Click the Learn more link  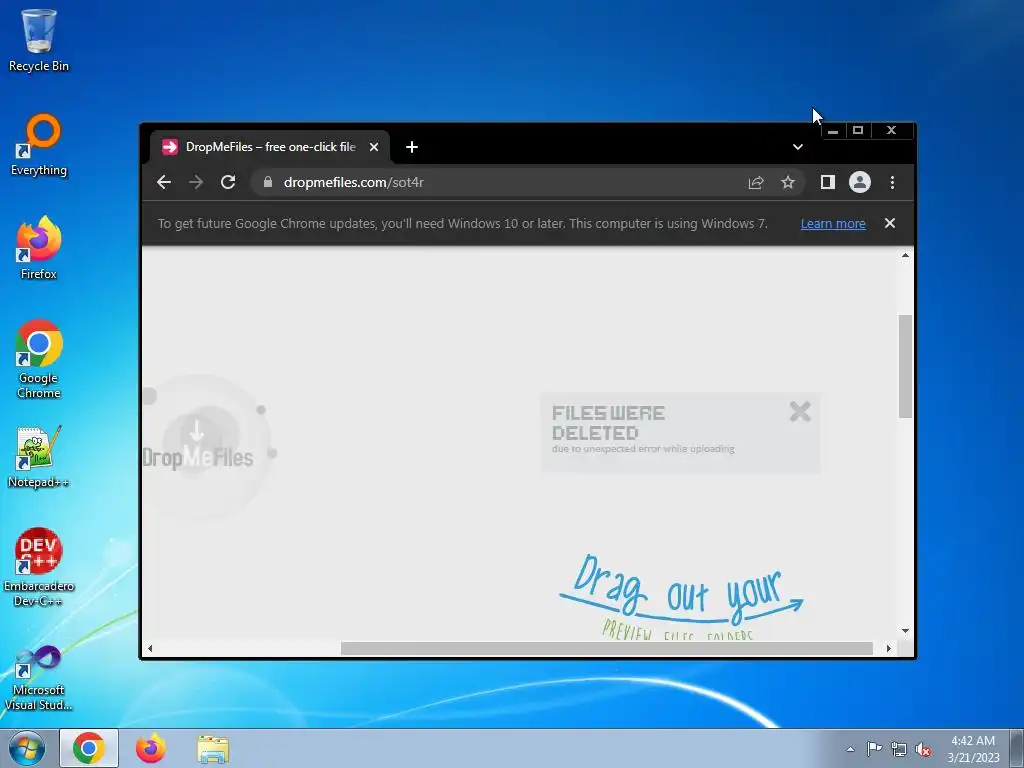[x=833, y=223]
